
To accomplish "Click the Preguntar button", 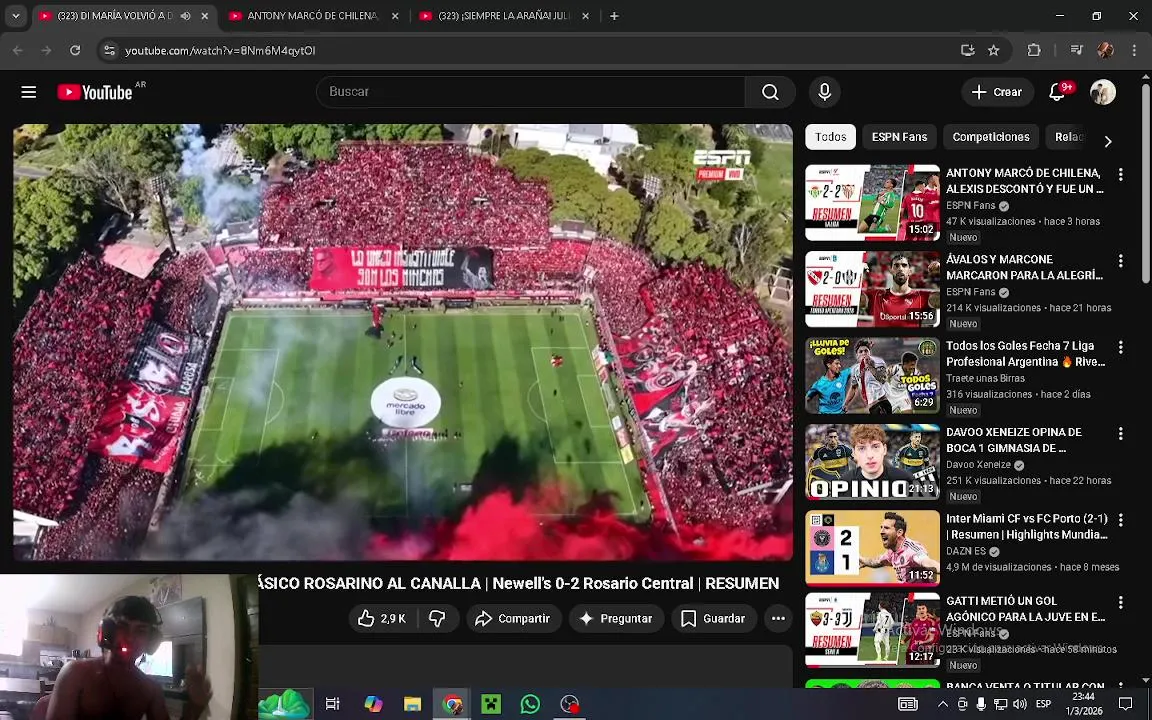I will (616, 619).
